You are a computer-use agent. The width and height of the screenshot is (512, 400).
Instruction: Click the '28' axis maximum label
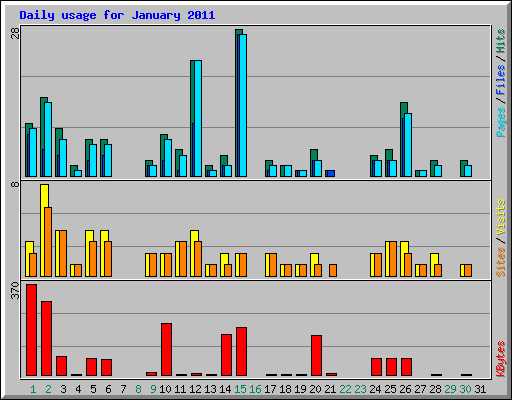tap(15, 33)
